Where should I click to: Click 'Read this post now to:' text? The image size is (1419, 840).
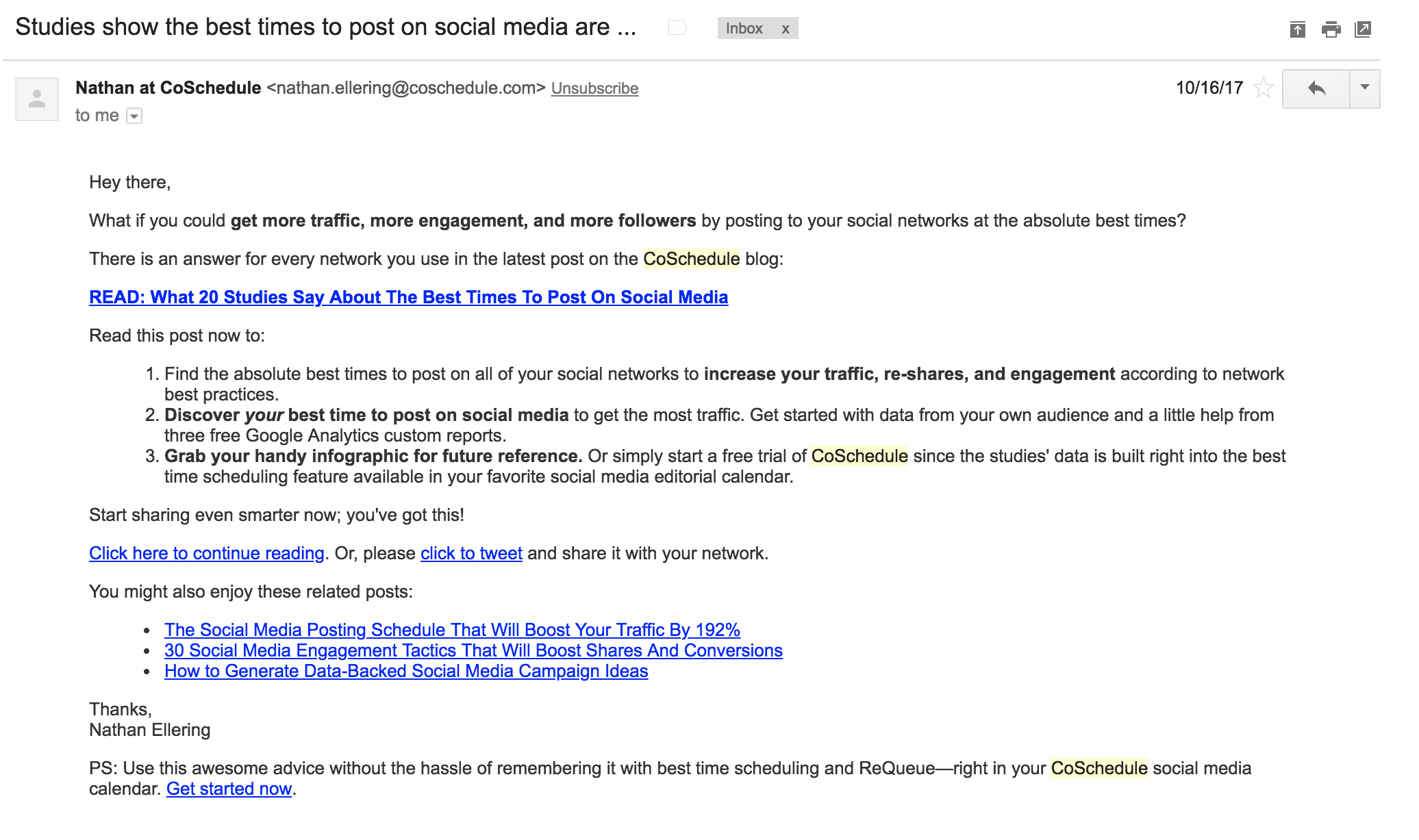tap(177, 335)
